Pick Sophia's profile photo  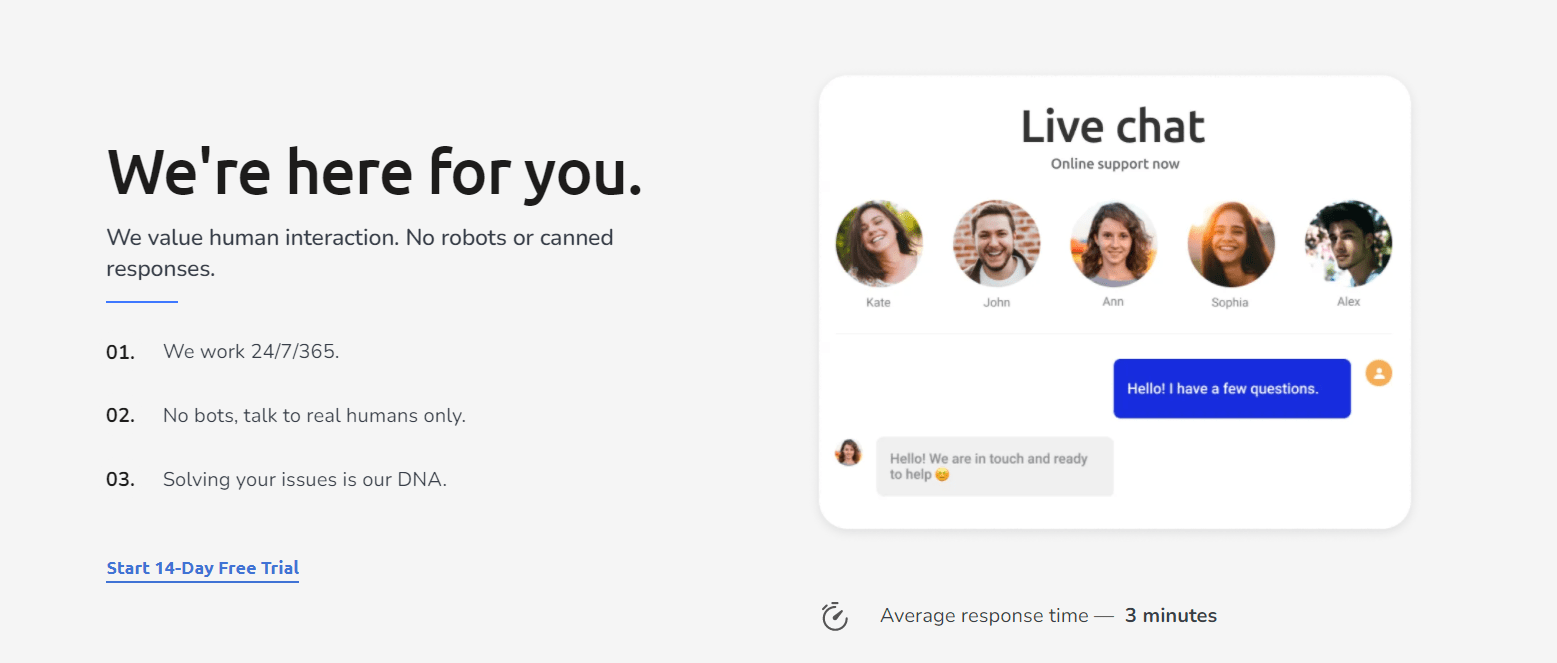click(1231, 243)
